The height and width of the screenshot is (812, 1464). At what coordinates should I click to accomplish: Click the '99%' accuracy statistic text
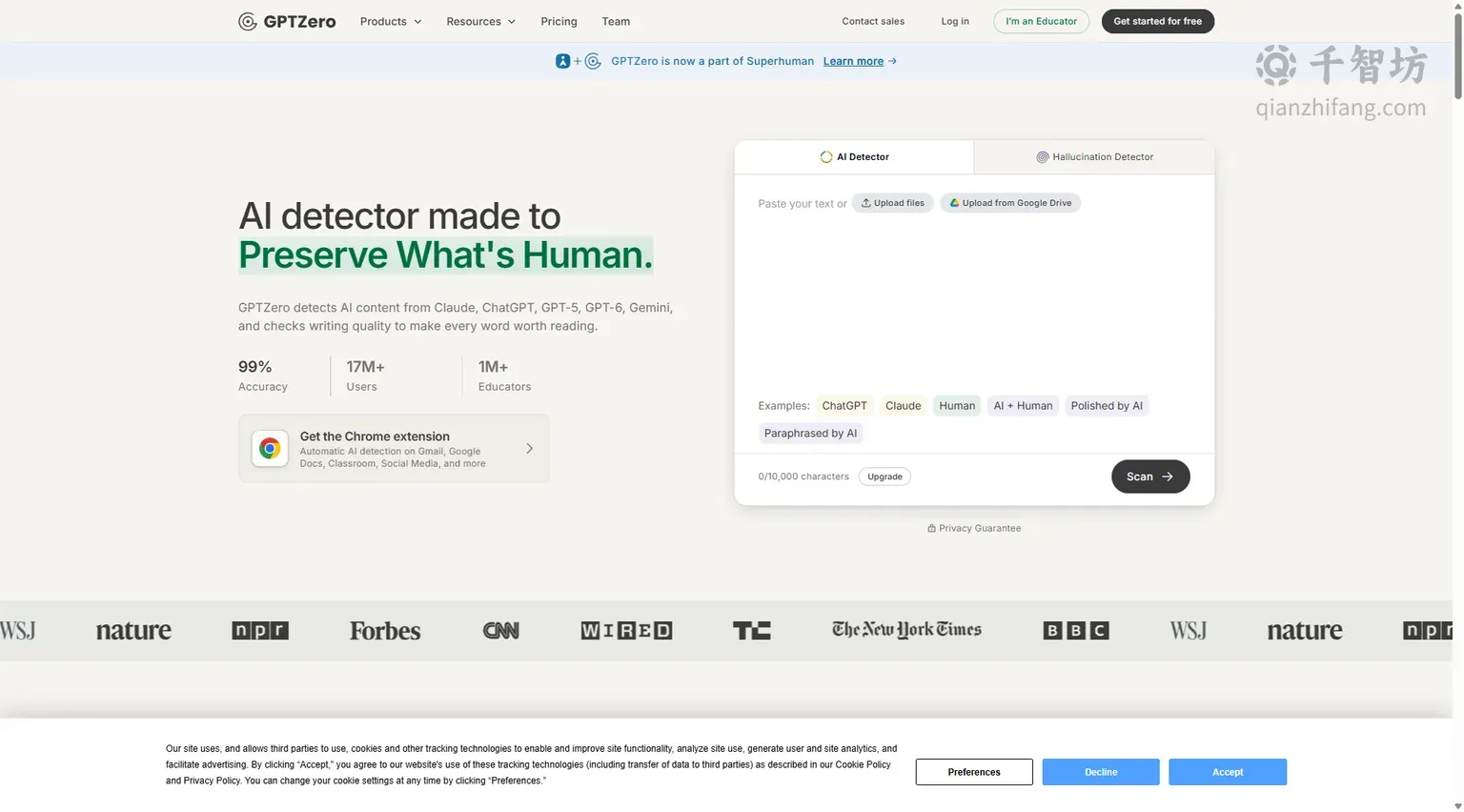(255, 367)
